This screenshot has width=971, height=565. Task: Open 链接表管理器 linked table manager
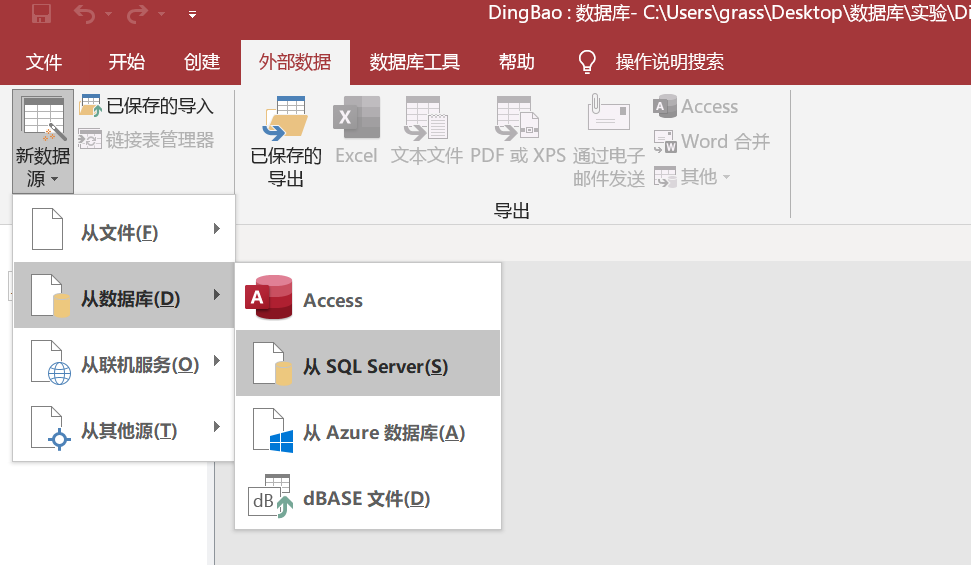[x=160, y=140]
